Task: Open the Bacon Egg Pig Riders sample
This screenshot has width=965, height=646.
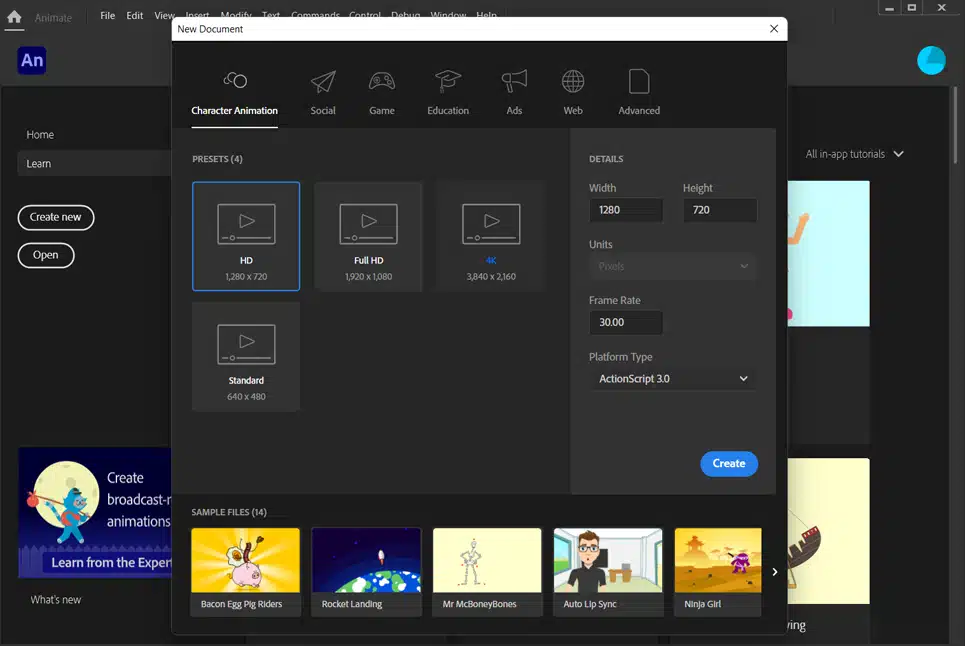Action: [x=246, y=572]
